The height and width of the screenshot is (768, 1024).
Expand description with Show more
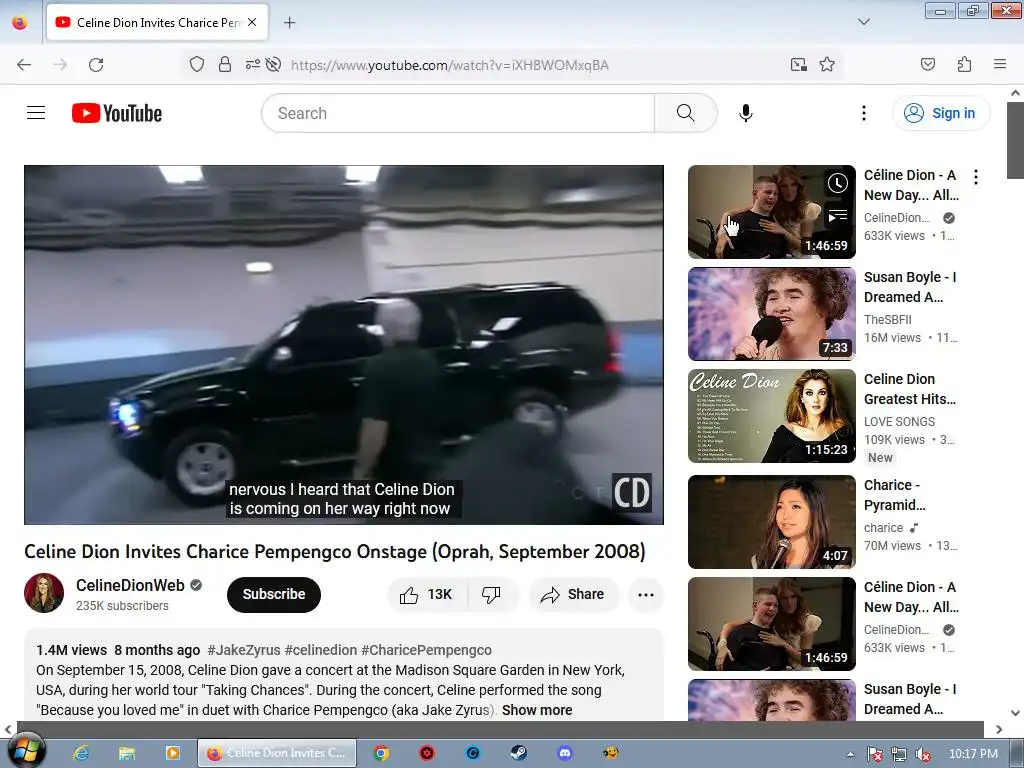[x=537, y=710]
